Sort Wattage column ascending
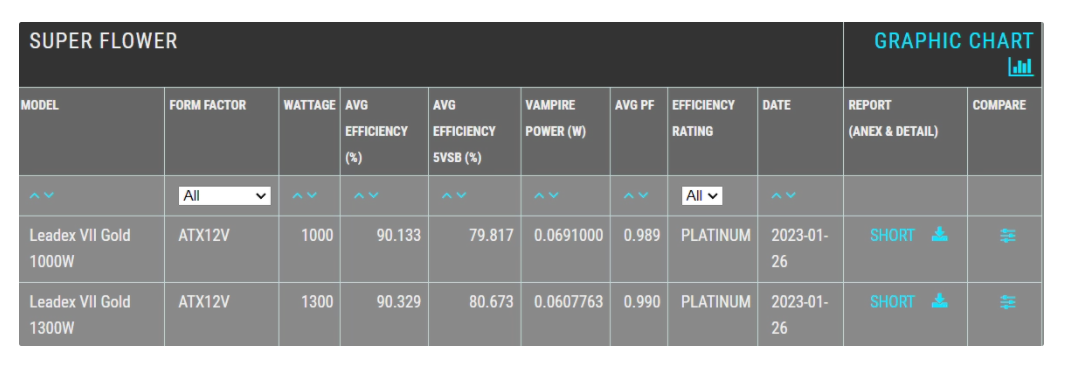Viewport: 1083px width, 370px height. pyautogui.click(x=298, y=196)
